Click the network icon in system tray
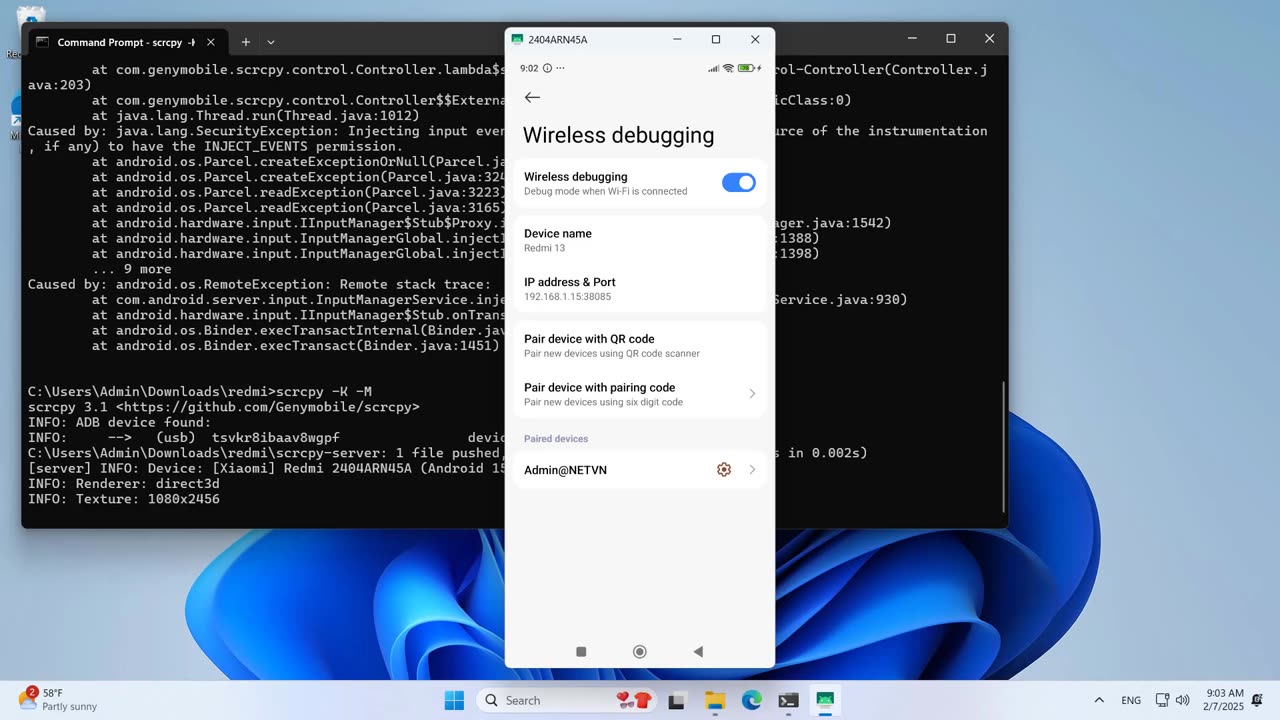1280x720 pixels. point(1162,700)
